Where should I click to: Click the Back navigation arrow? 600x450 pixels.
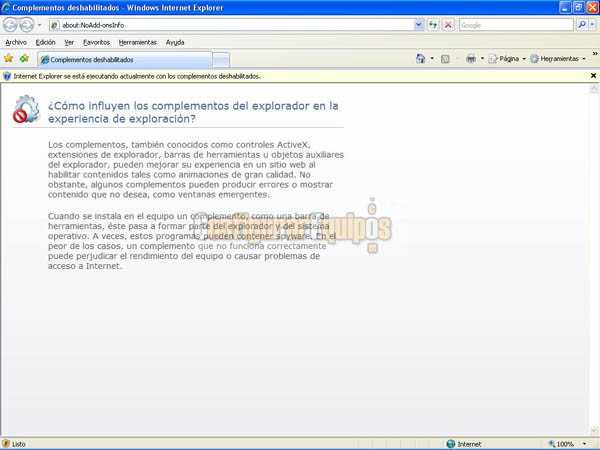click(10, 25)
